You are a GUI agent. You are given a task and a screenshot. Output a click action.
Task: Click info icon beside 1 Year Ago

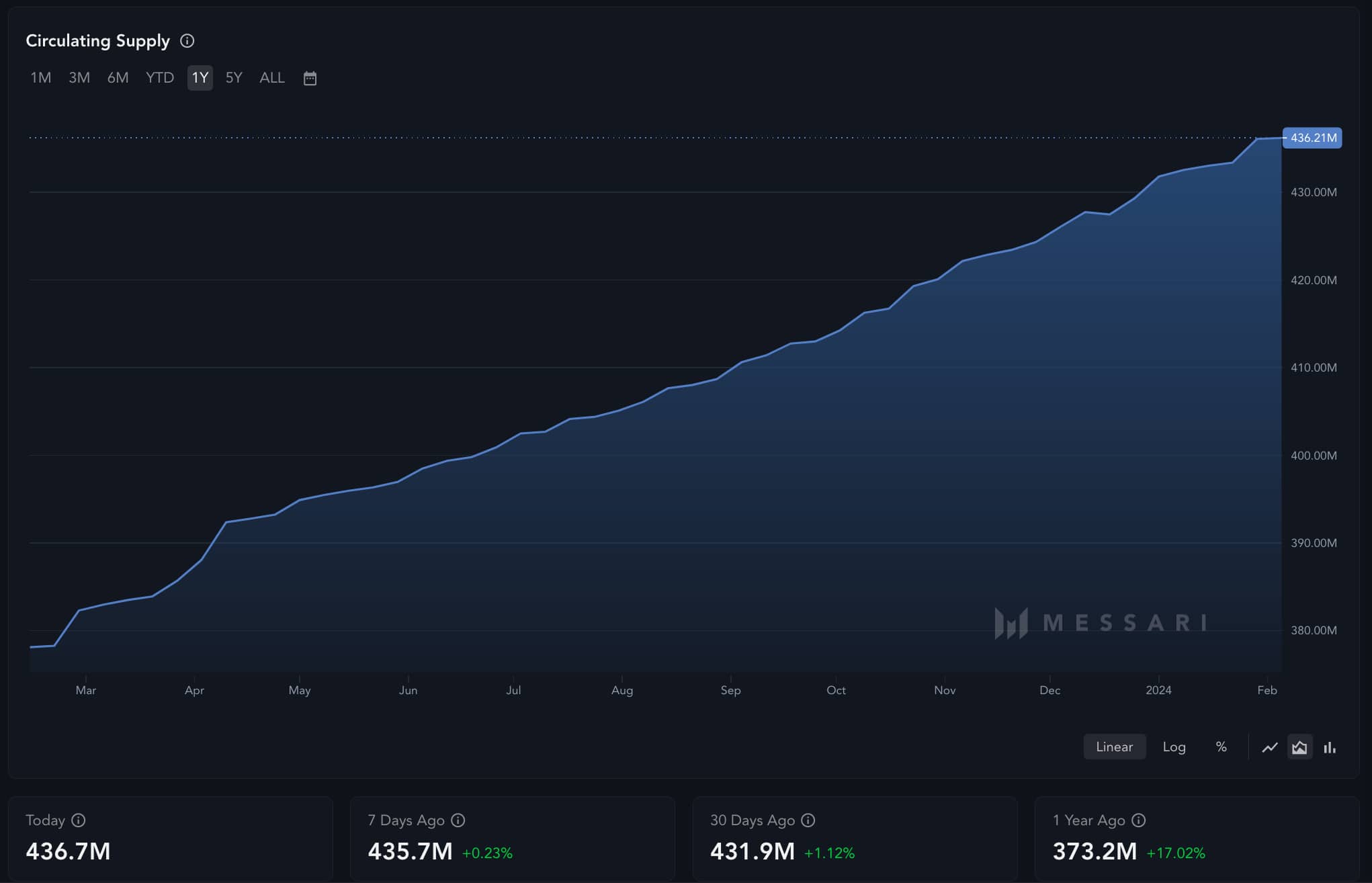(1138, 821)
